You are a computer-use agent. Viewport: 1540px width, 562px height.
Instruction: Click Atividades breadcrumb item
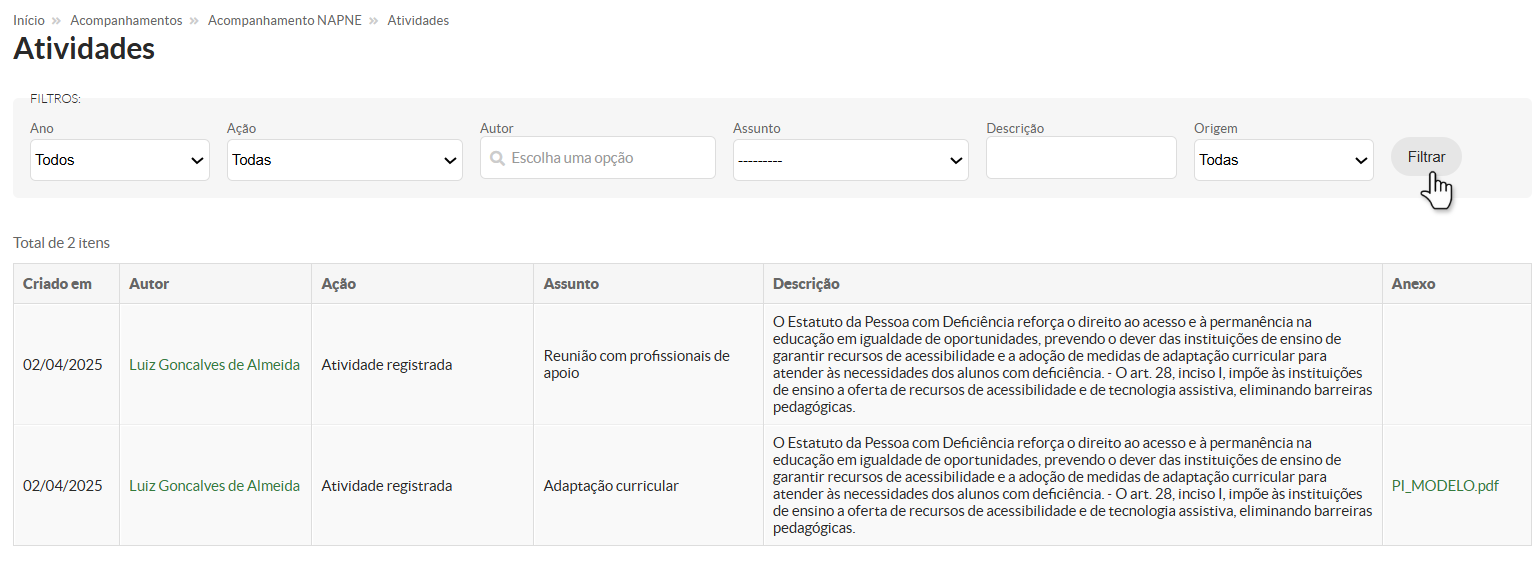coord(418,20)
